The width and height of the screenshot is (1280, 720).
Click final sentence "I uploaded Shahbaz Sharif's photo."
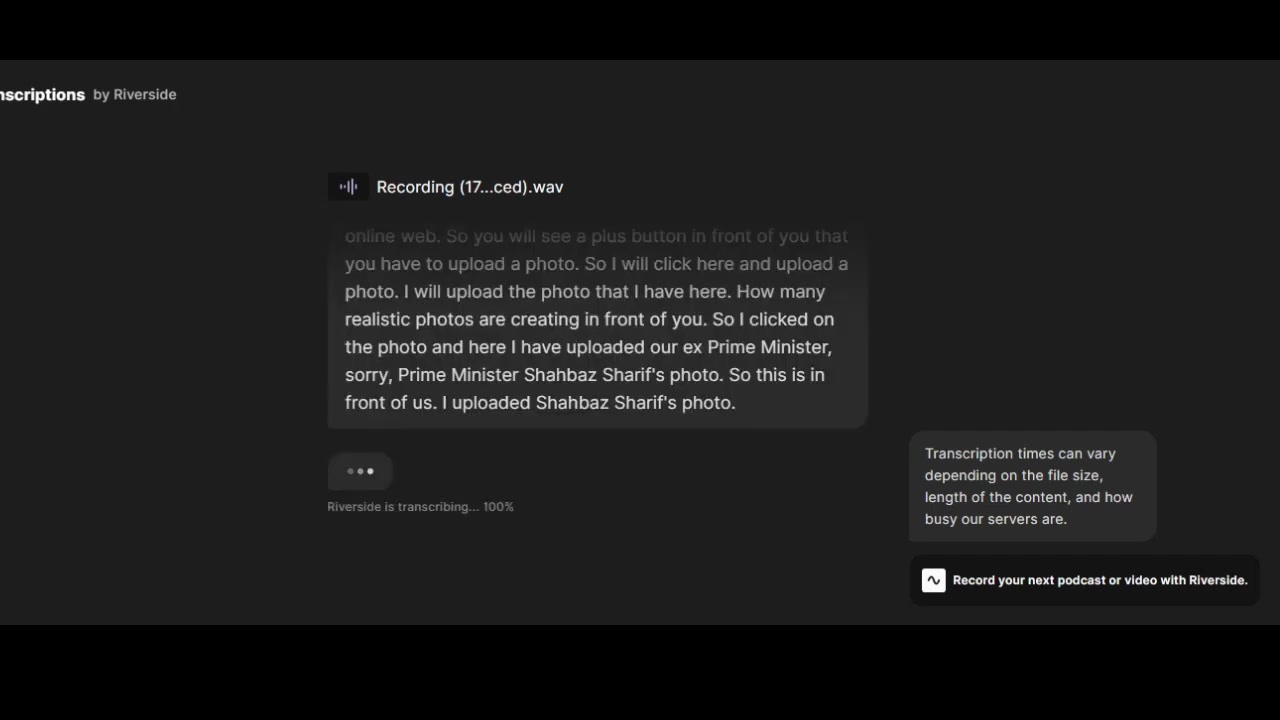click(x=588, y=403)
